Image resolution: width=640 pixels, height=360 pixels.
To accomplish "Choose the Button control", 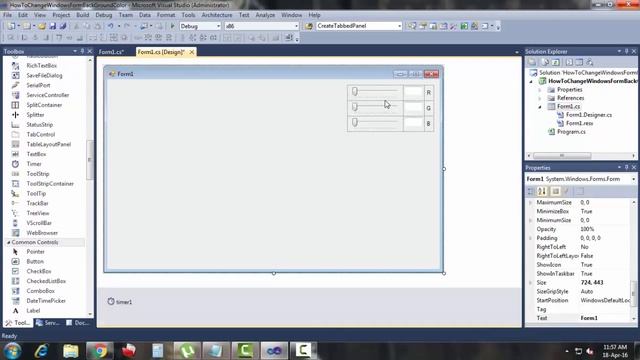I will [x=35, y=262].
